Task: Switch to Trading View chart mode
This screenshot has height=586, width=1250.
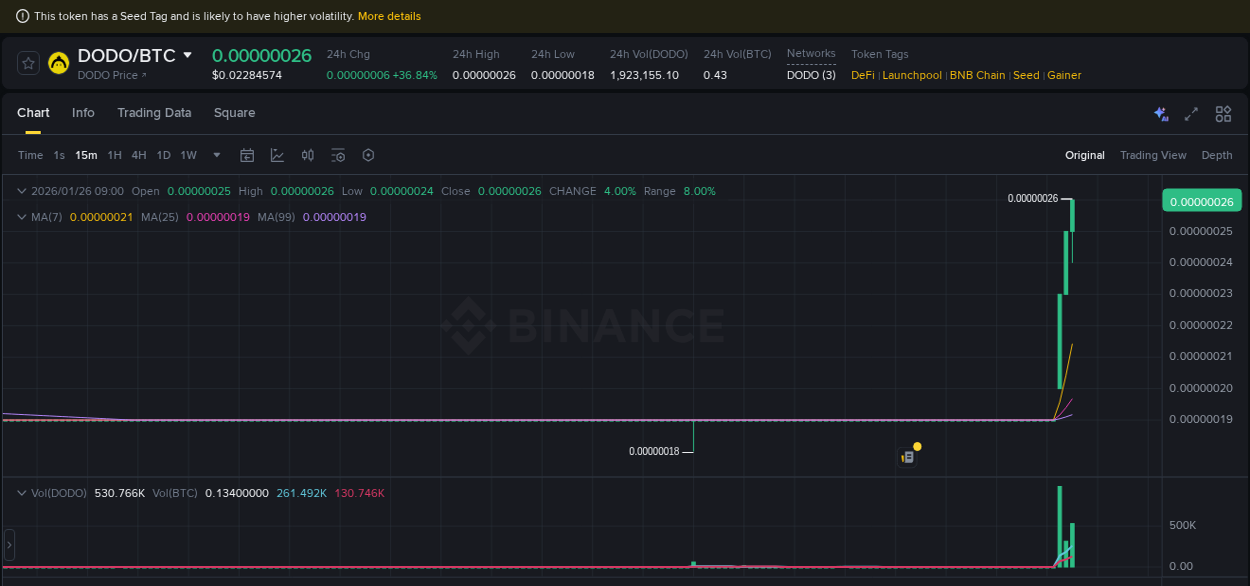Action: pos(1153,155)
